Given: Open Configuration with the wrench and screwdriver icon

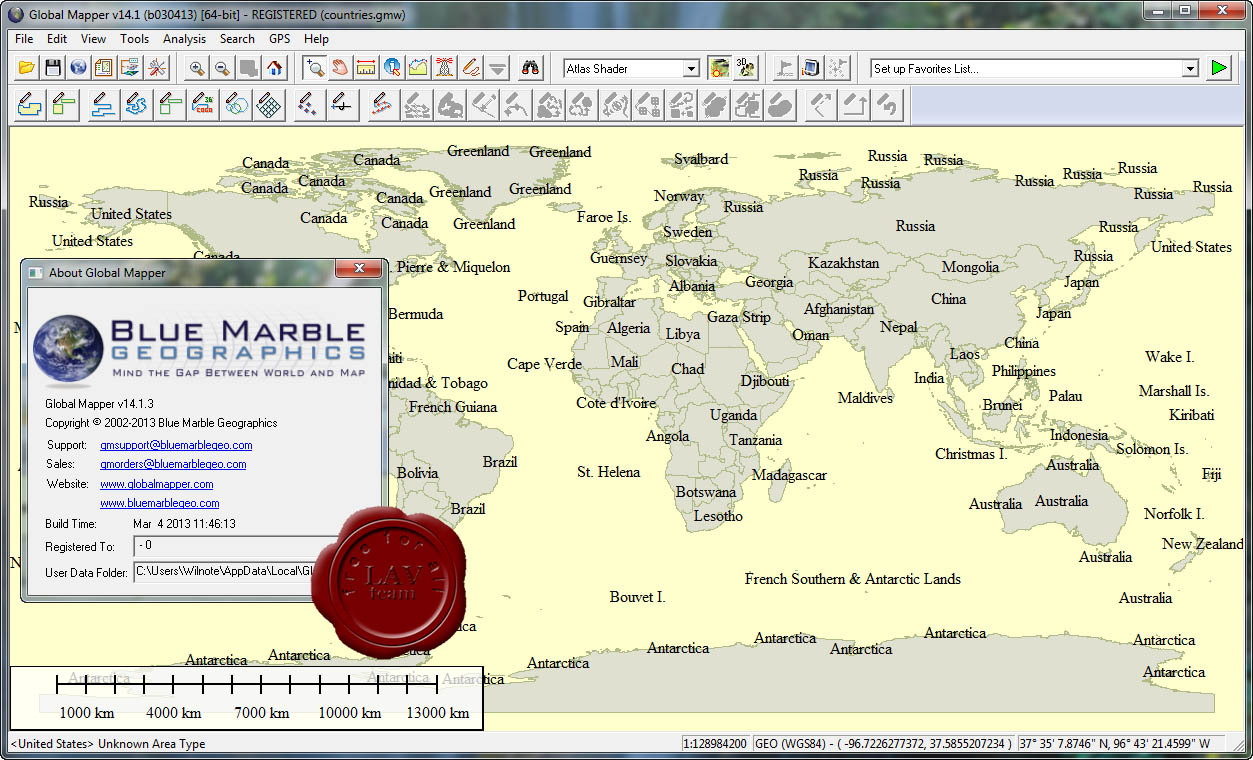Looking at the screenshot, I should pyautogui.click(x=157, y=68).
